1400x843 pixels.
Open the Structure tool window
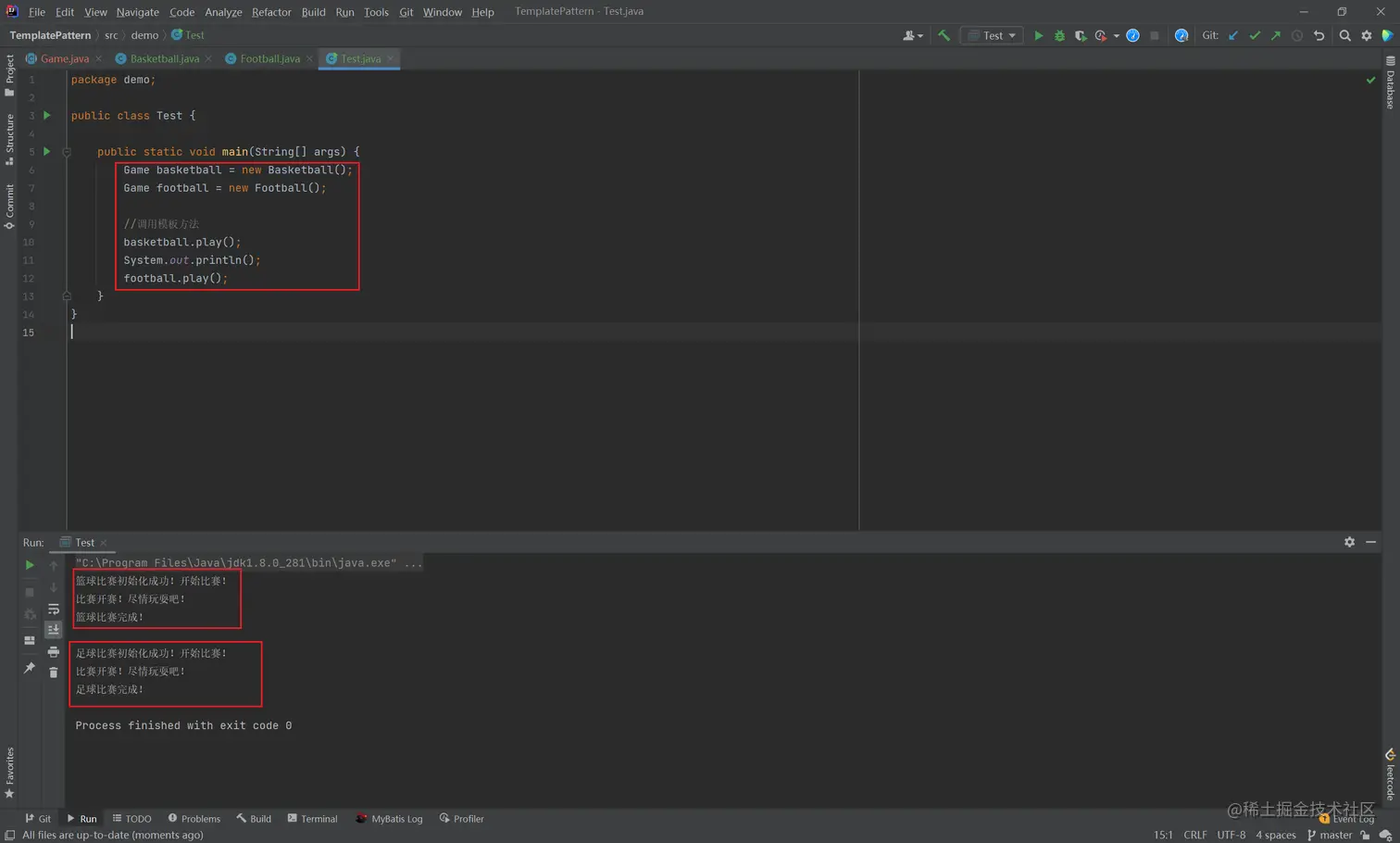(x=9, y=139)
